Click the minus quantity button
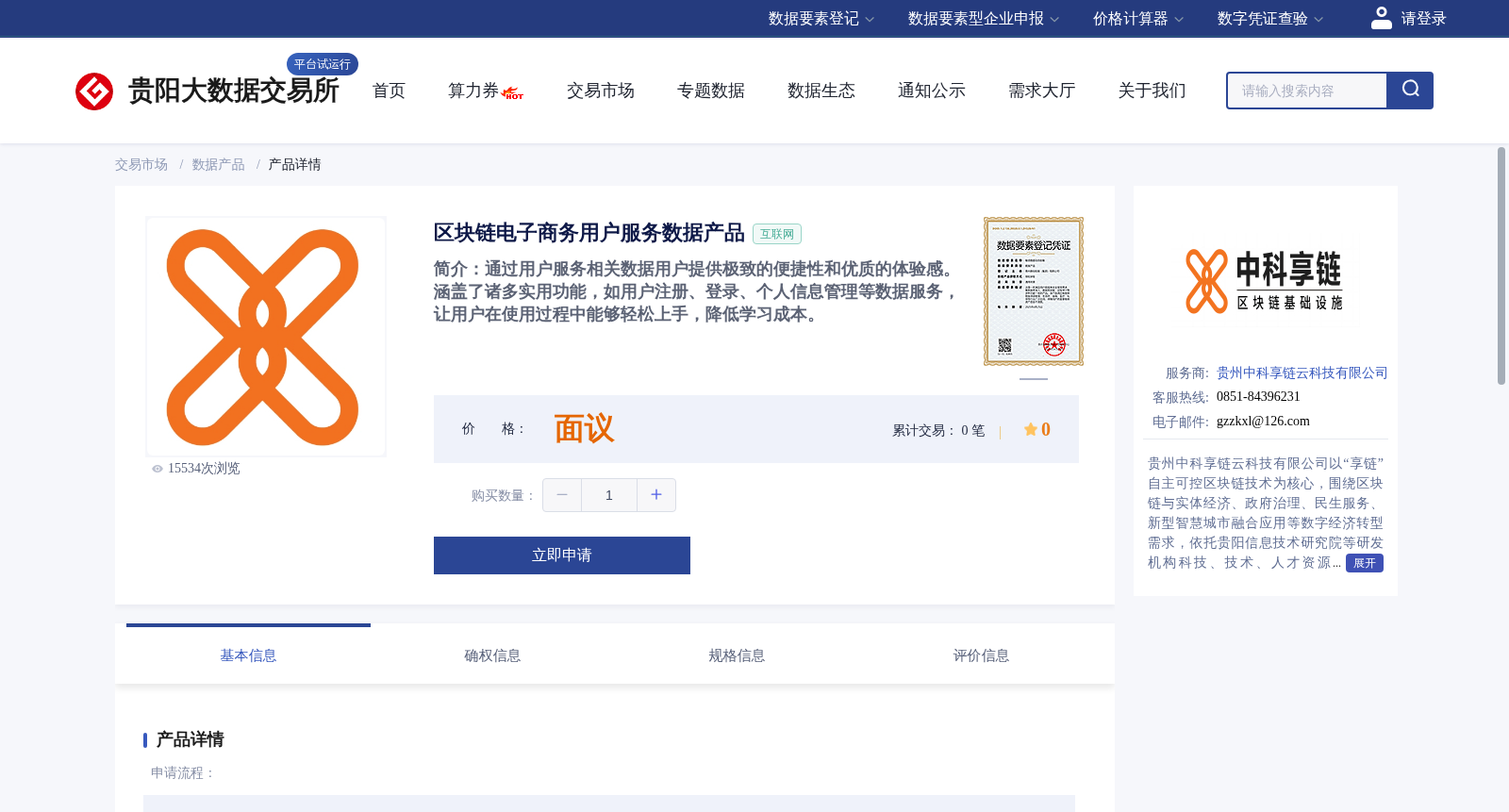This screenshot has height=812, width=1509. [562, 495]
